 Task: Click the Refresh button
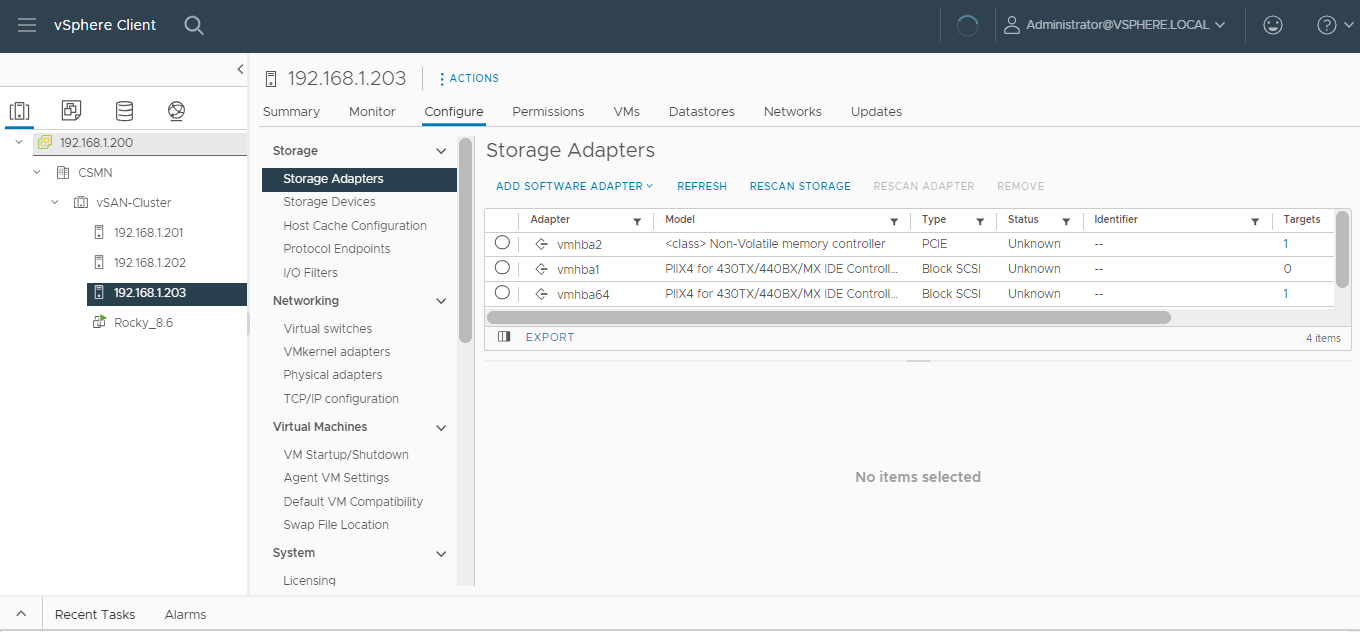(x=702, y=186)
